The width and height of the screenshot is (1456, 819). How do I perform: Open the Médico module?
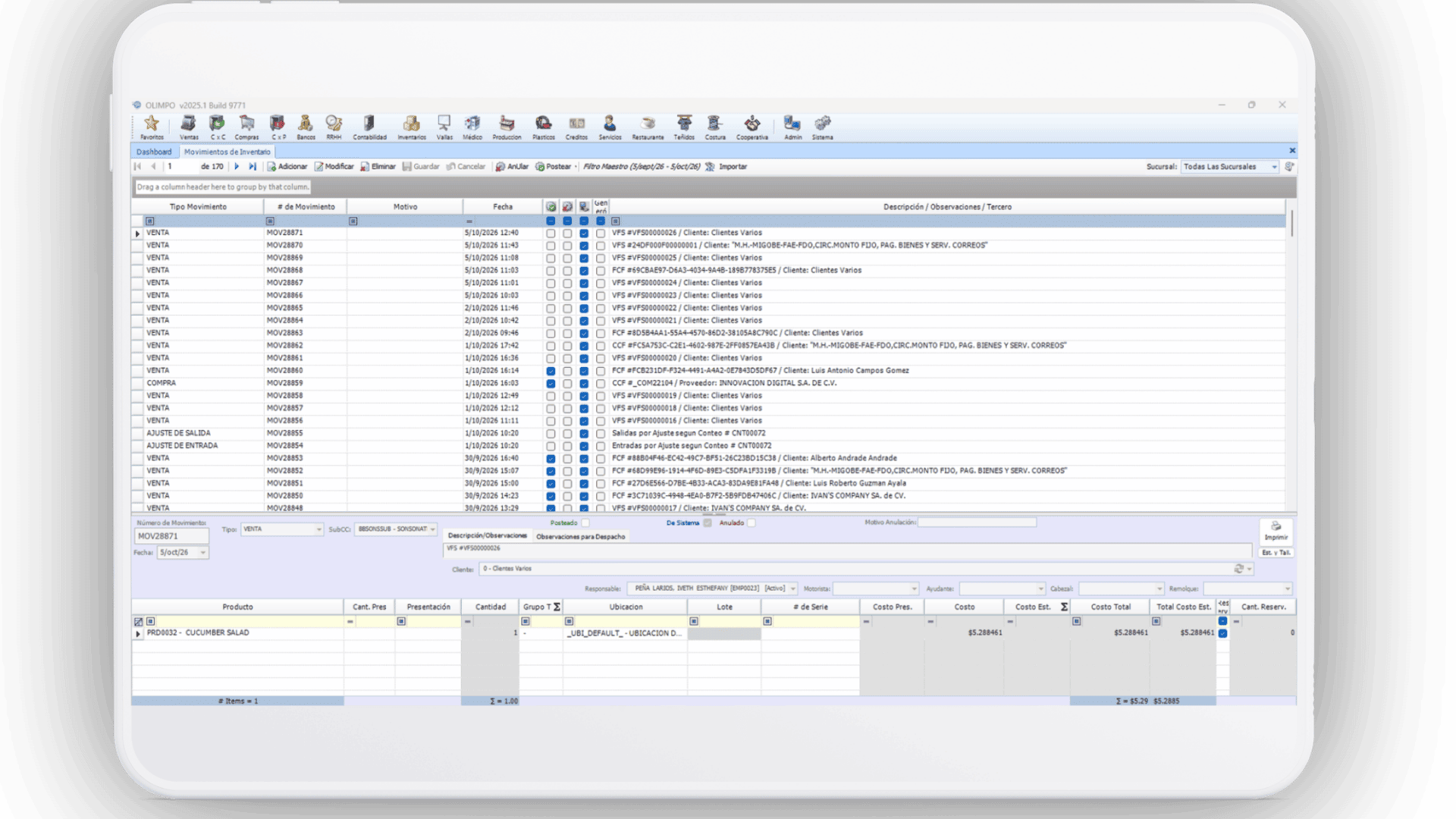[x=472, y=127]
